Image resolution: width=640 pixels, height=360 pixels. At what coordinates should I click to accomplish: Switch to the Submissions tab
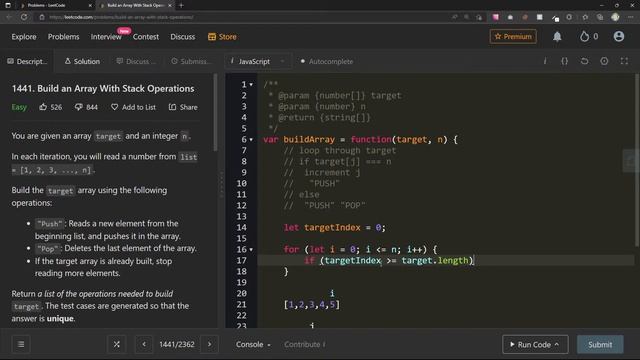click(191, 62)
